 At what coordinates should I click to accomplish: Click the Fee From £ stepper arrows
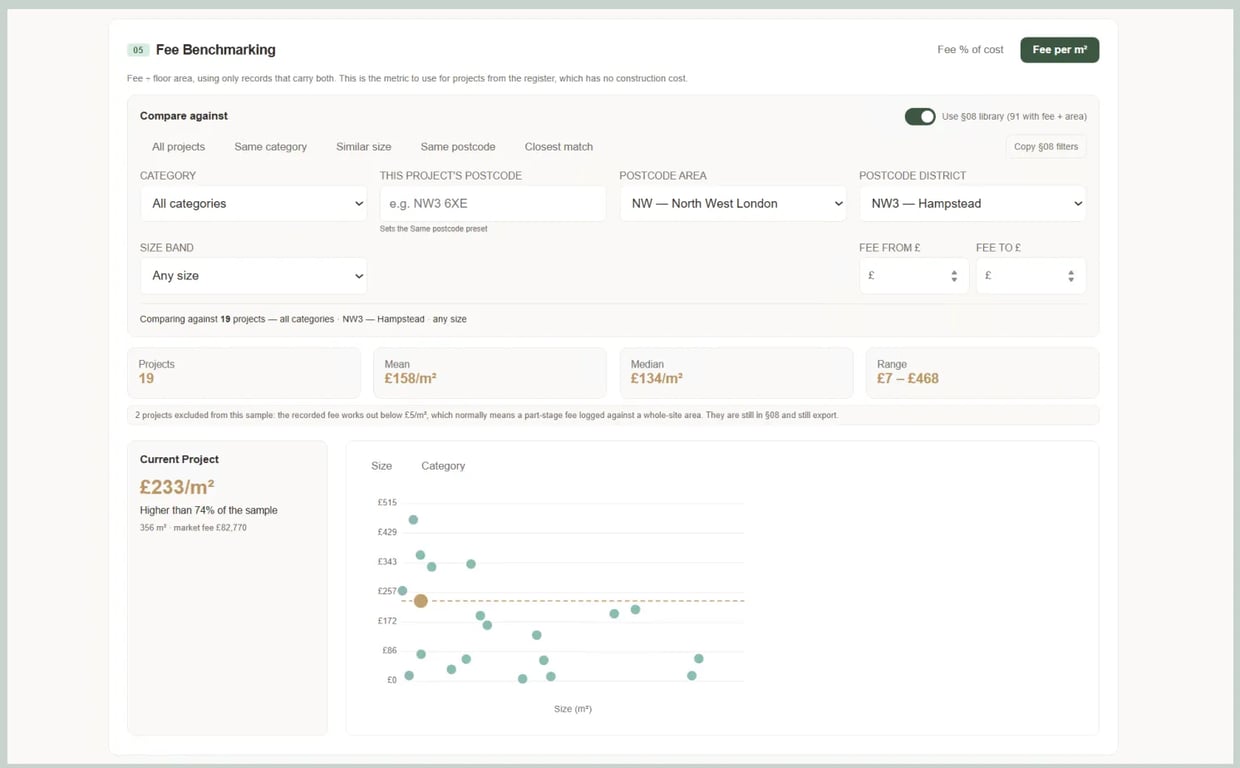954,276
